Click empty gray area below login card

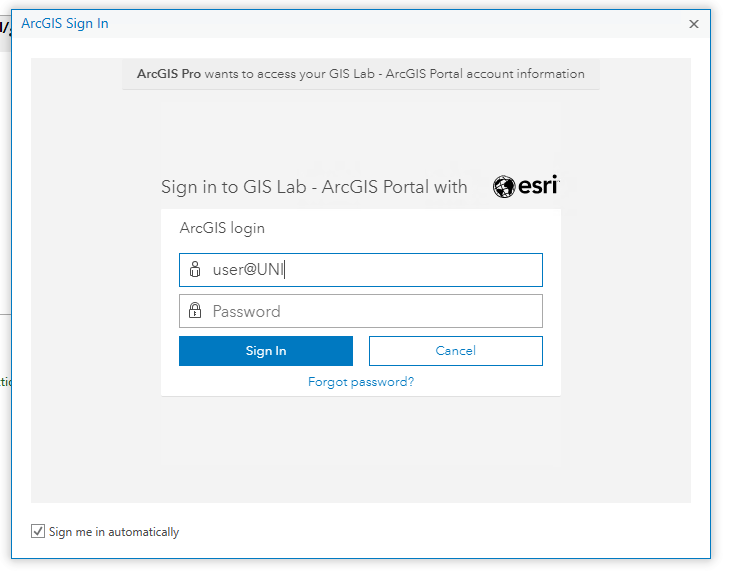point(361,449)
